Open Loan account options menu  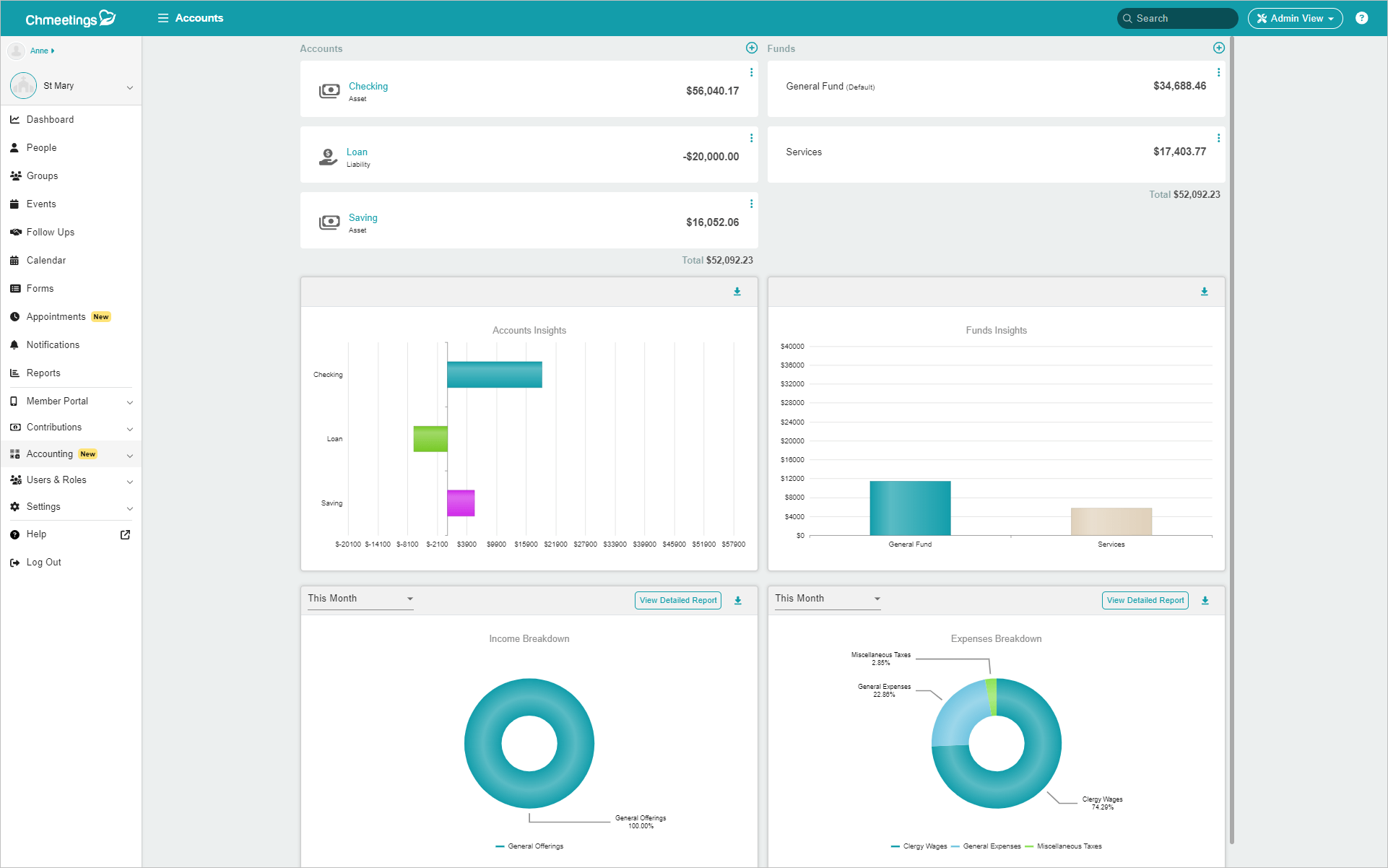point(752,138)
